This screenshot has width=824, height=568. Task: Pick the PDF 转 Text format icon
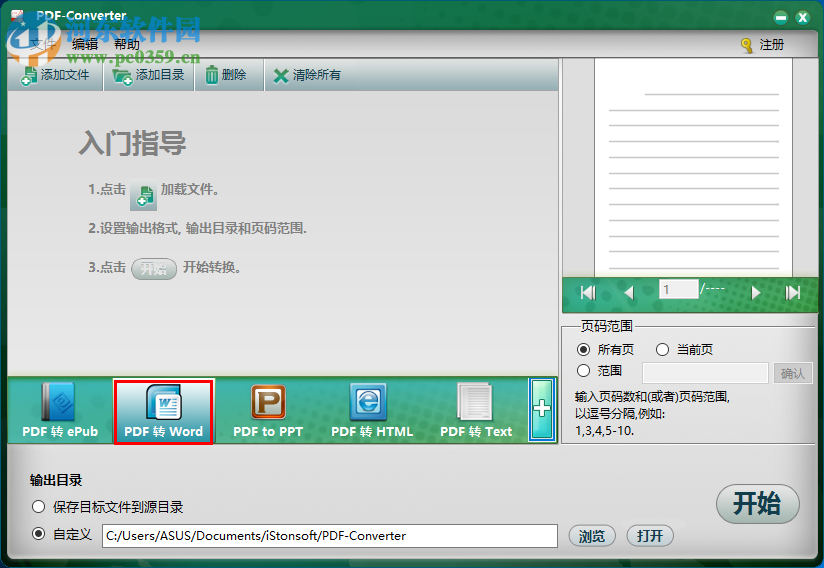(476, 411)
